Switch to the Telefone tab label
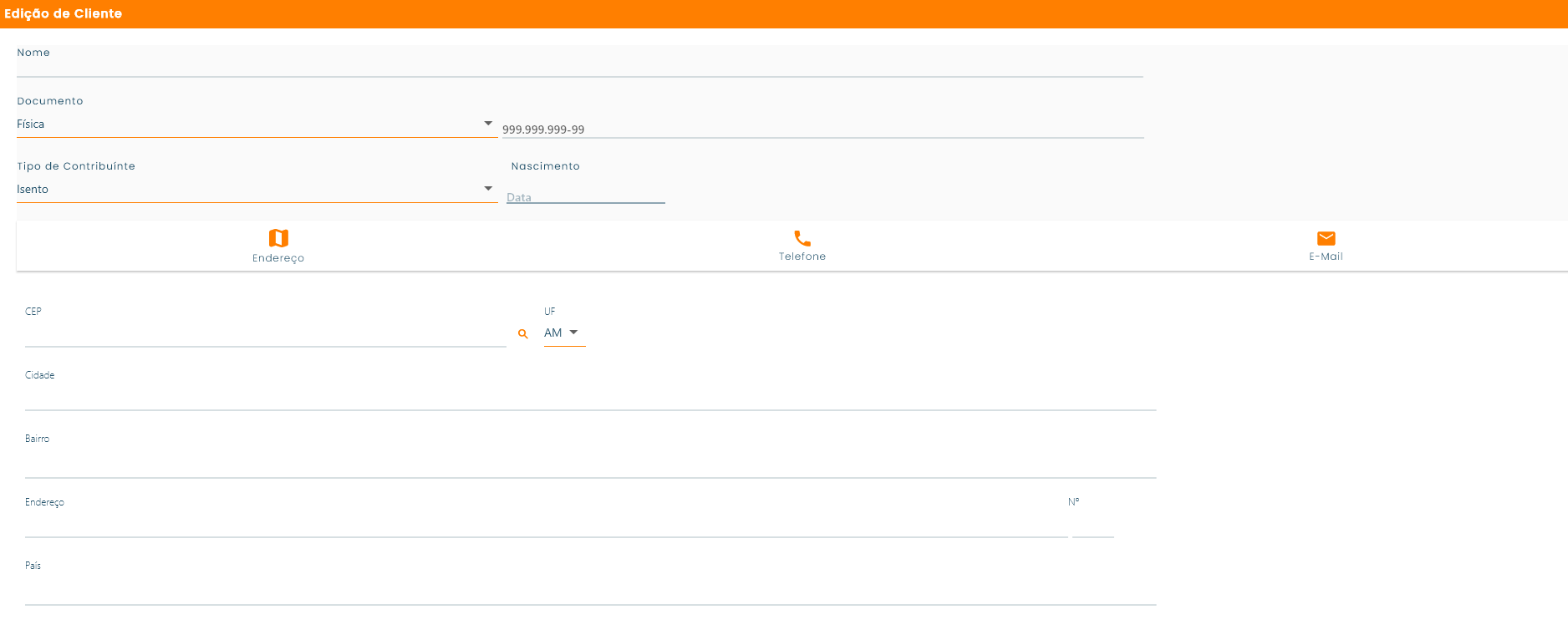The image size is (1568, 630). [x=802, y=257]
